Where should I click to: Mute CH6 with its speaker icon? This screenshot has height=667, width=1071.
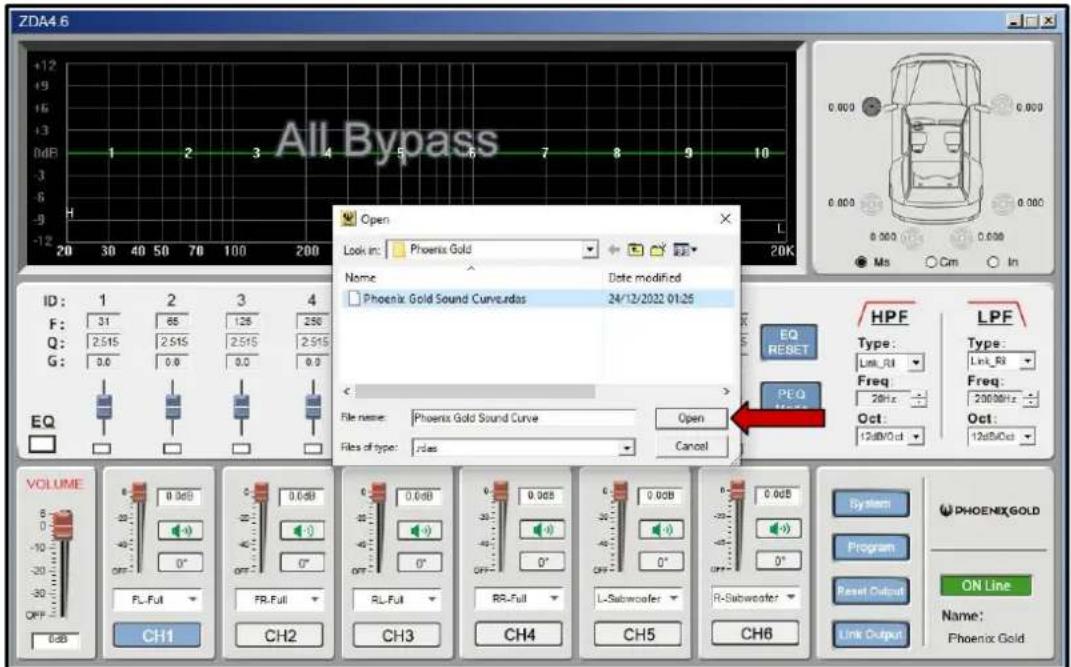(779, 528)
